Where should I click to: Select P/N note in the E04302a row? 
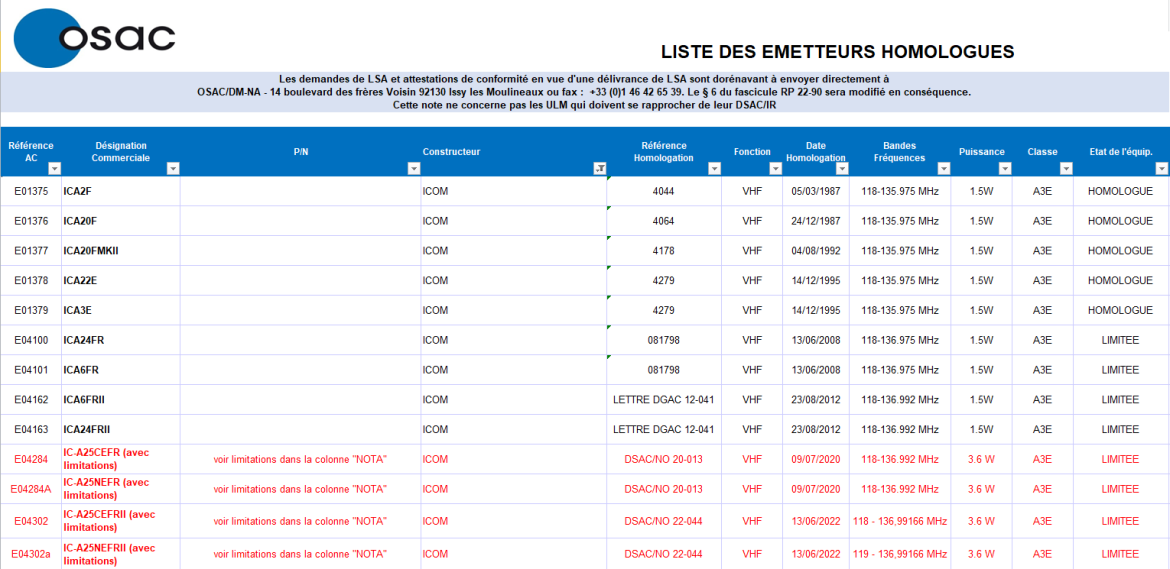(x=300, y=554)
